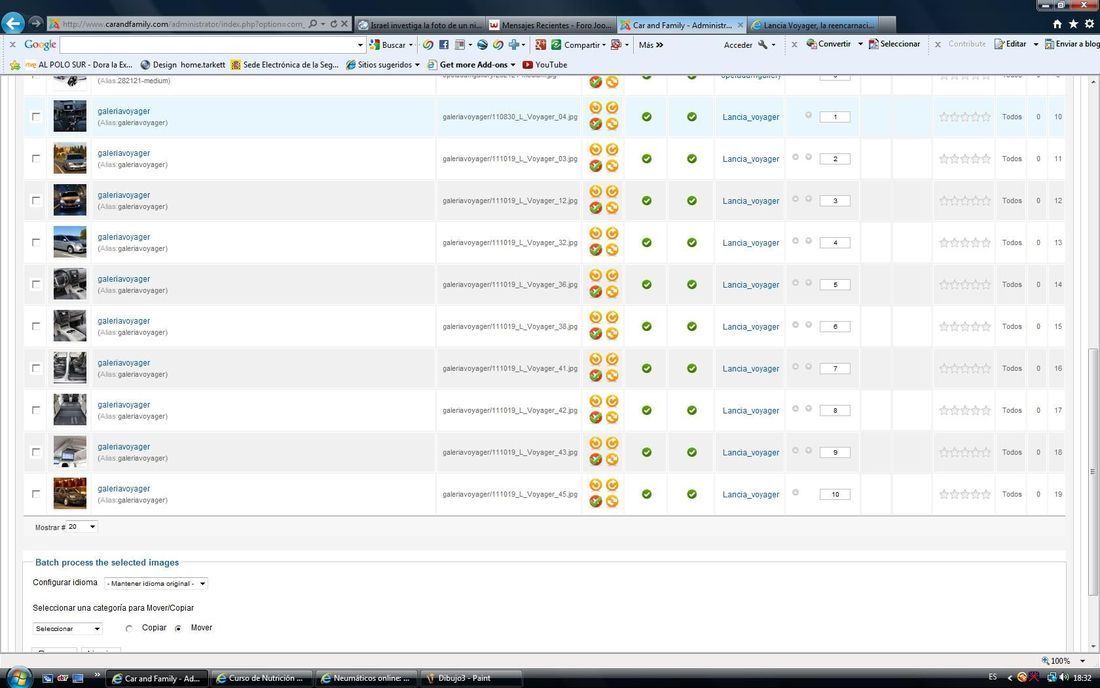1100x688 pixels.
Task: Click the red-green check icon for Voyager_32.jpg
Action: [595, 250]
